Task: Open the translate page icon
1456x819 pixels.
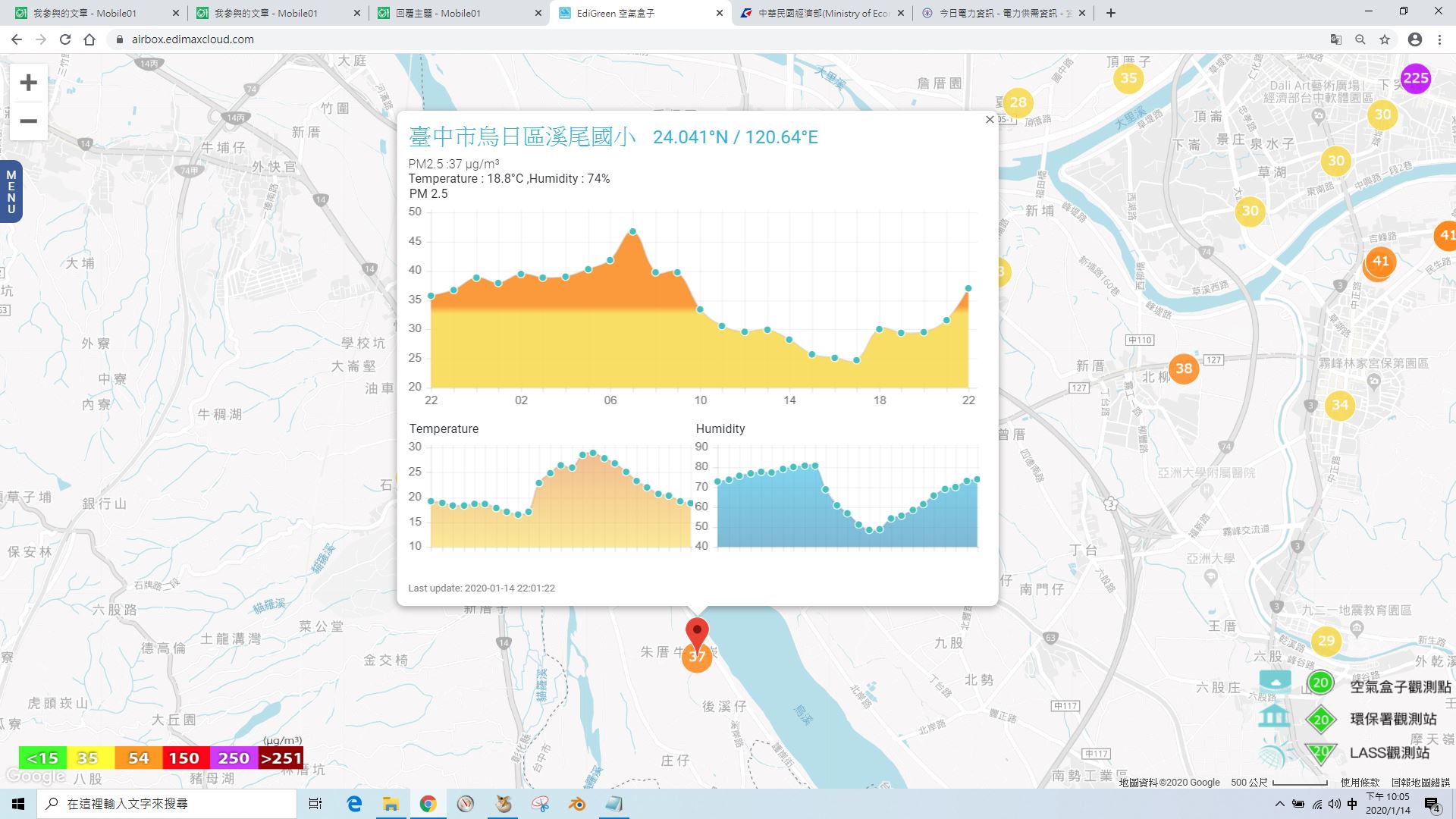Action: (1336, 39)
